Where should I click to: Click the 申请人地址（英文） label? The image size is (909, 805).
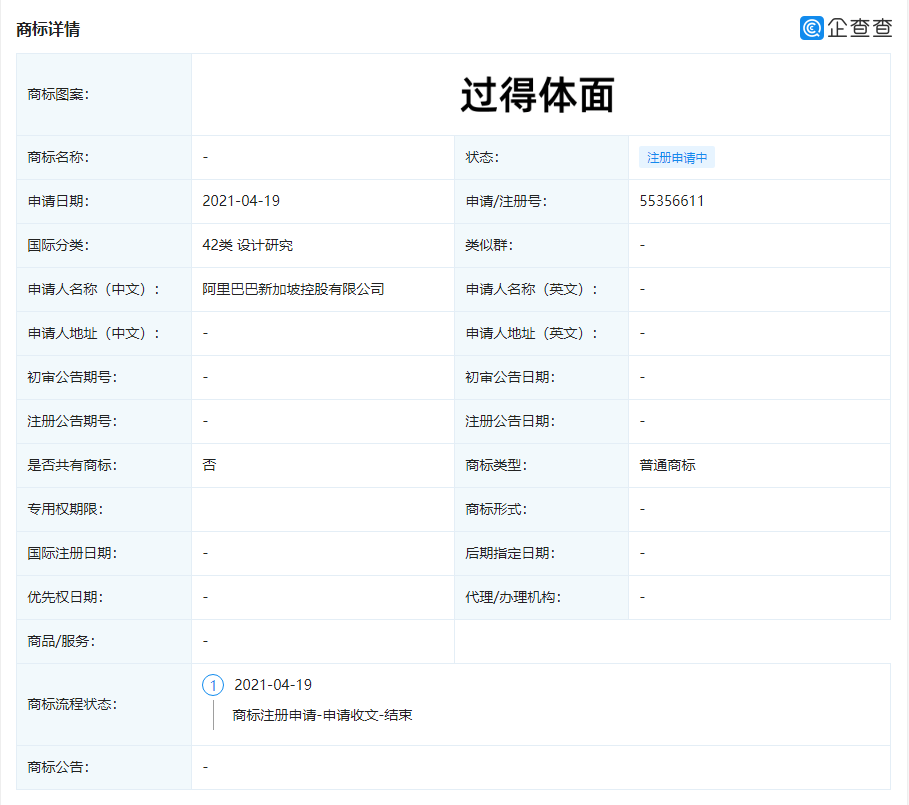pyautogui.click(x=532, y=333)
